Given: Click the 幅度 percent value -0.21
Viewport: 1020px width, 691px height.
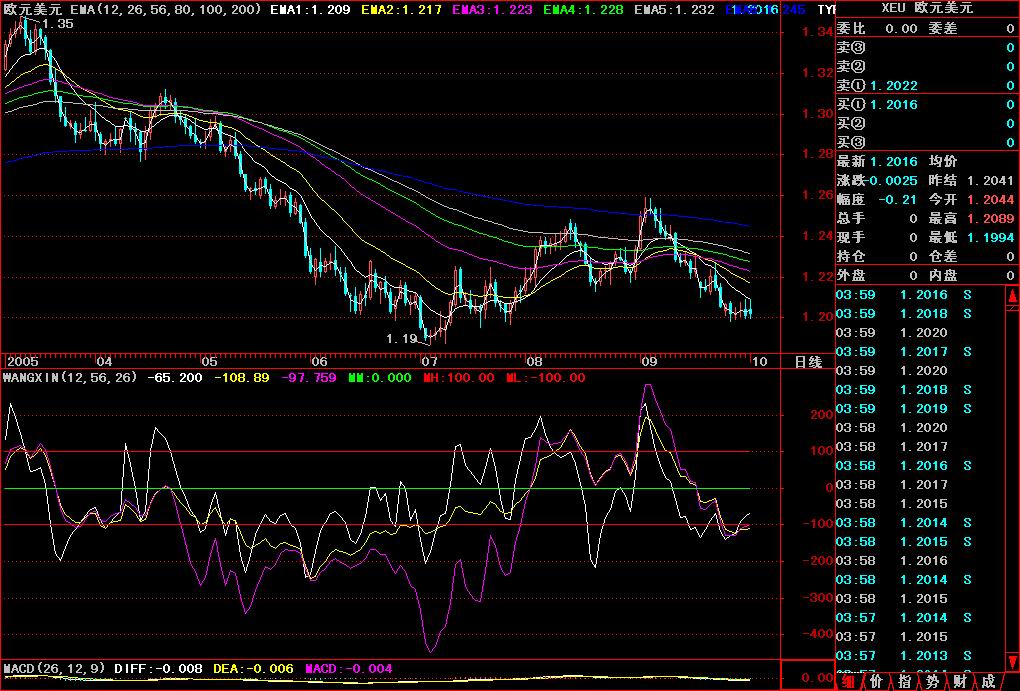Looking at the screenshot, I should click(898, 200).
